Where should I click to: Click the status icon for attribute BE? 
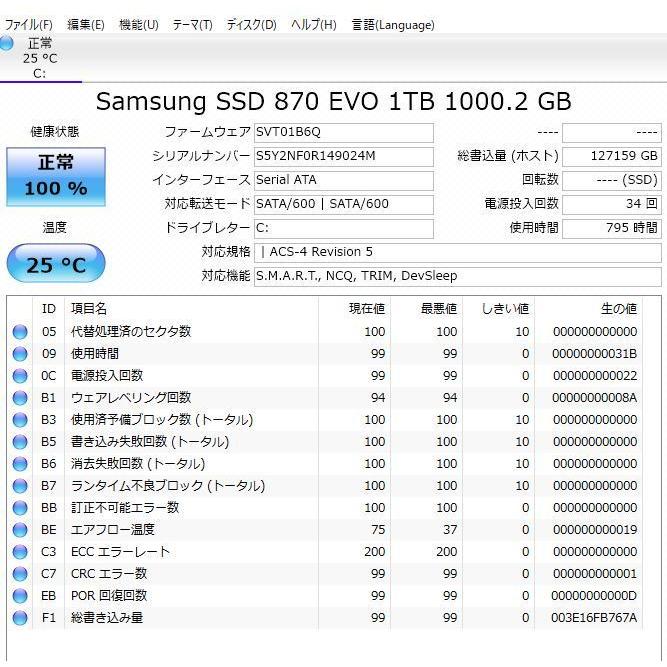[x=20, y=530]
